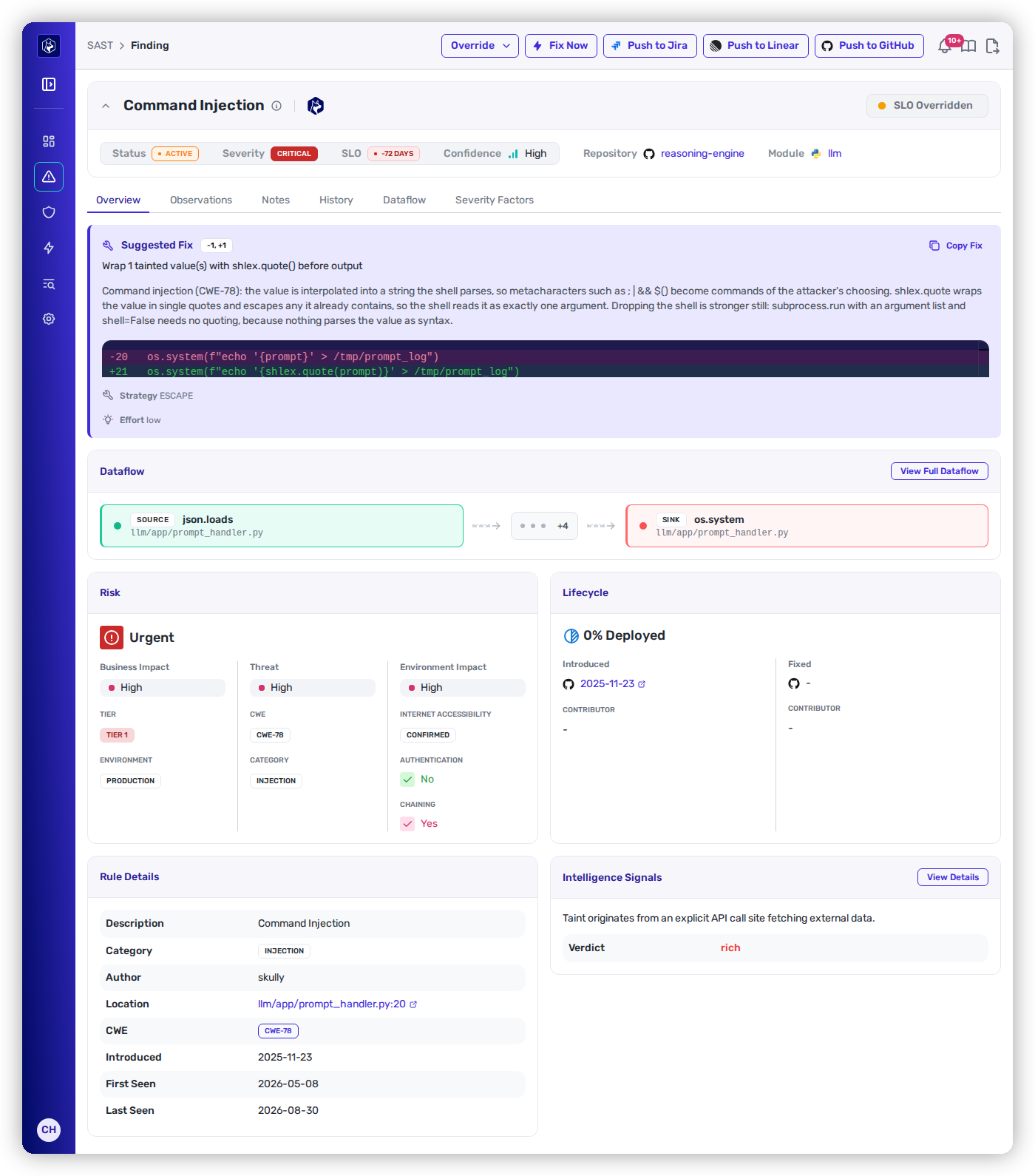Collapse the Command Injection header chevron

click(106, 106)
